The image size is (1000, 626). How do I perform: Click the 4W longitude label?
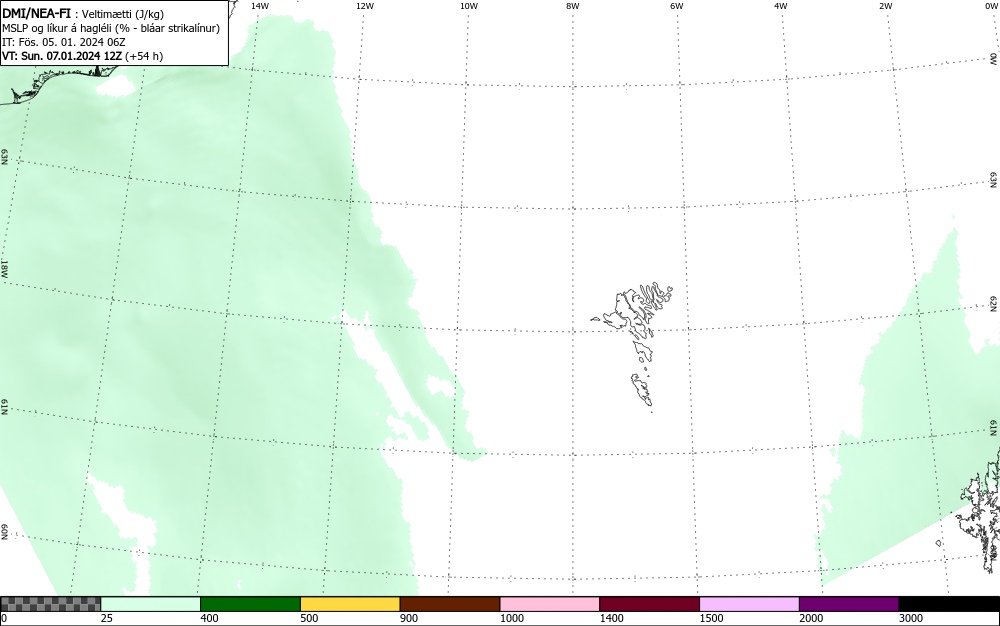point(781,6)
